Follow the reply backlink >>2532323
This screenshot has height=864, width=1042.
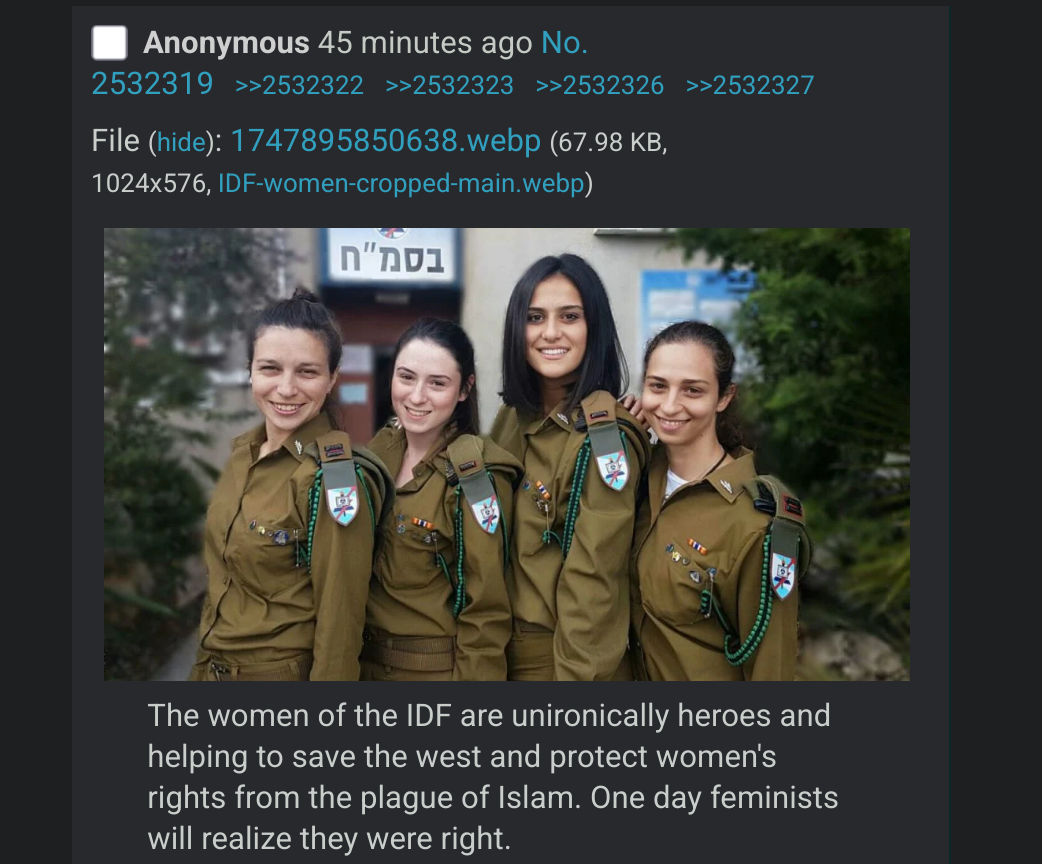coord(449,85)
